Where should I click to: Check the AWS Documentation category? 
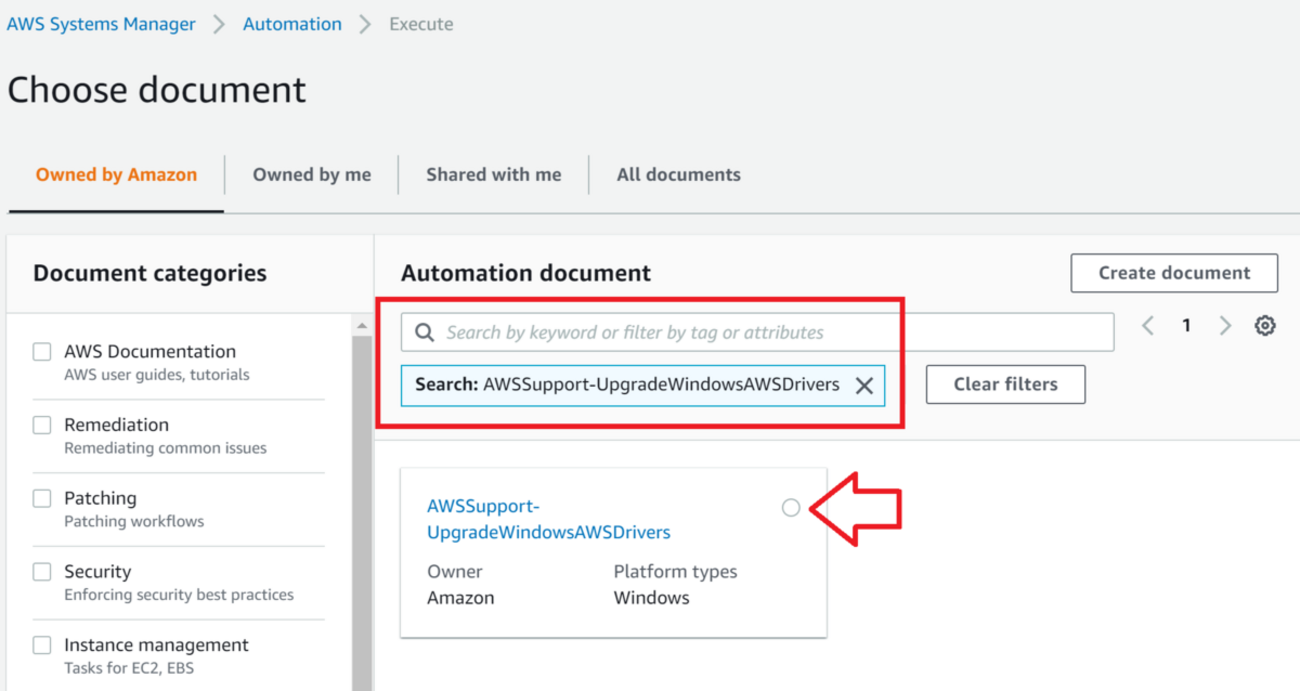tap(42, 352)
